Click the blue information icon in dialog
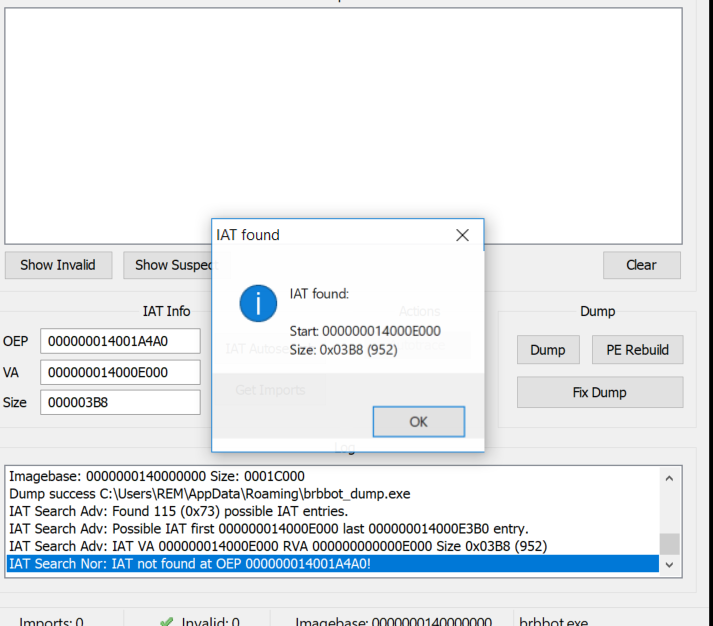713x626 pixels. tap(259, 301)
